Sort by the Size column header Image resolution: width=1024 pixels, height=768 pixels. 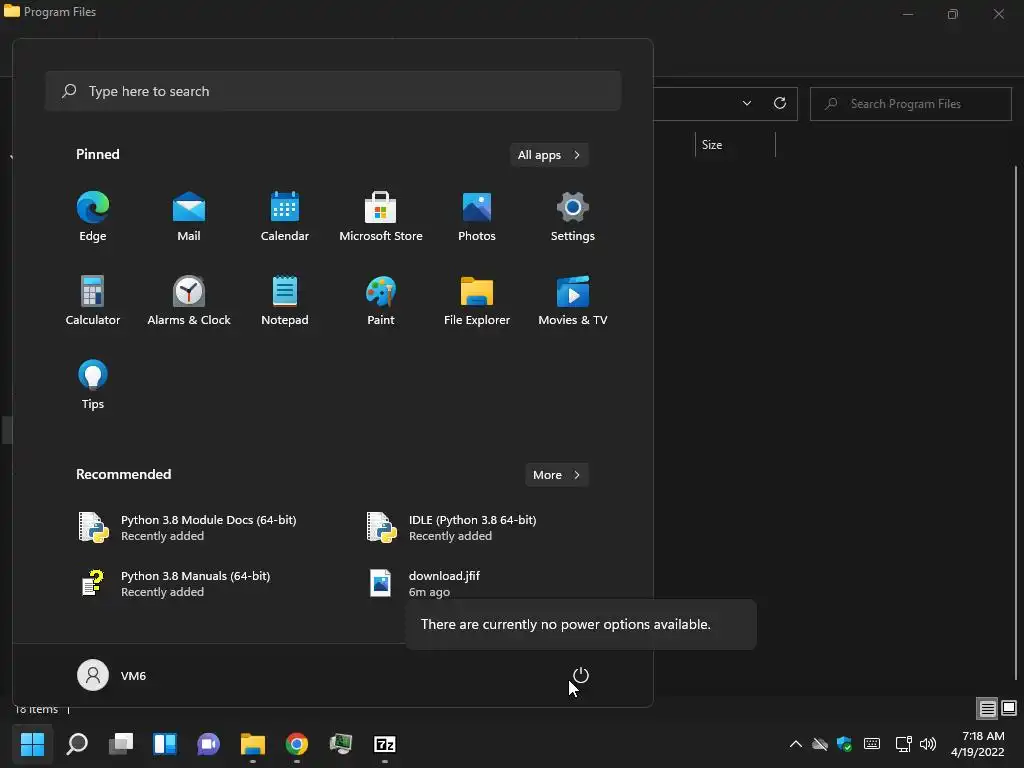(x=735, y=145)
